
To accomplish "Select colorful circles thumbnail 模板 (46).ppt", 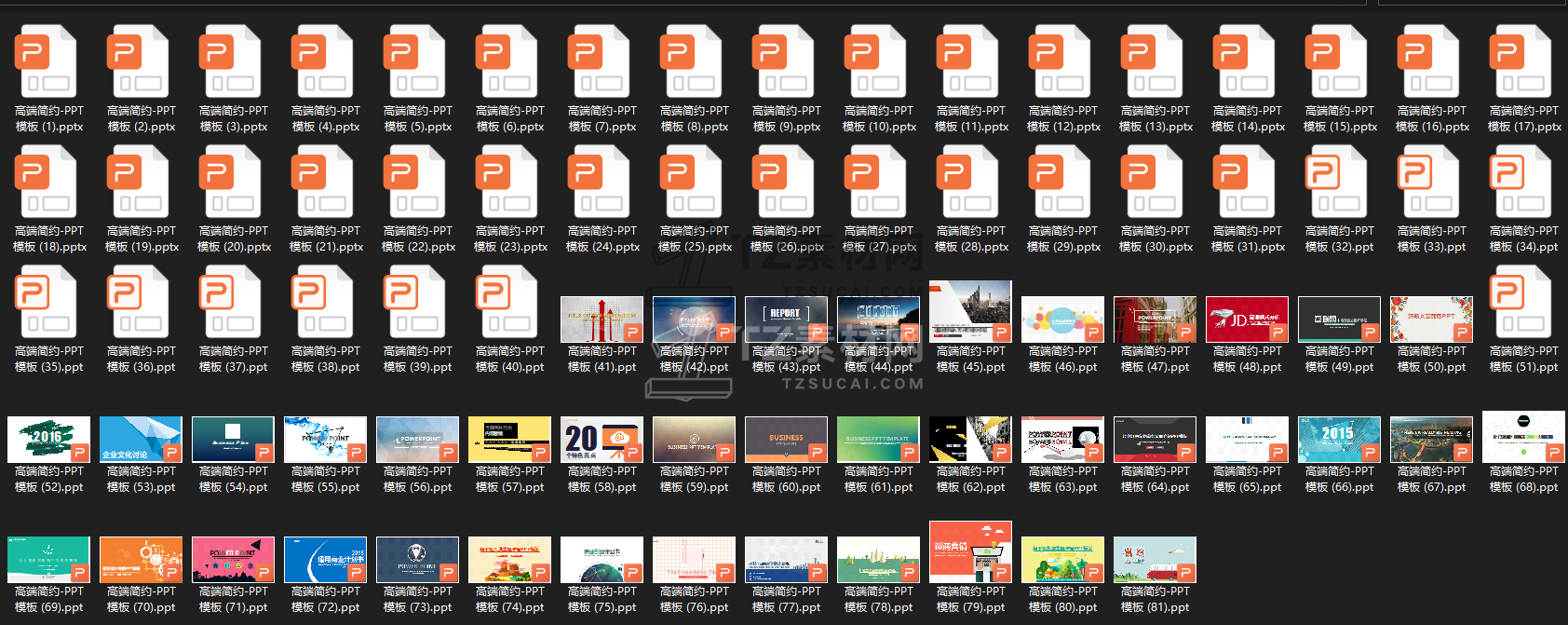I will tap(1062, 319).
